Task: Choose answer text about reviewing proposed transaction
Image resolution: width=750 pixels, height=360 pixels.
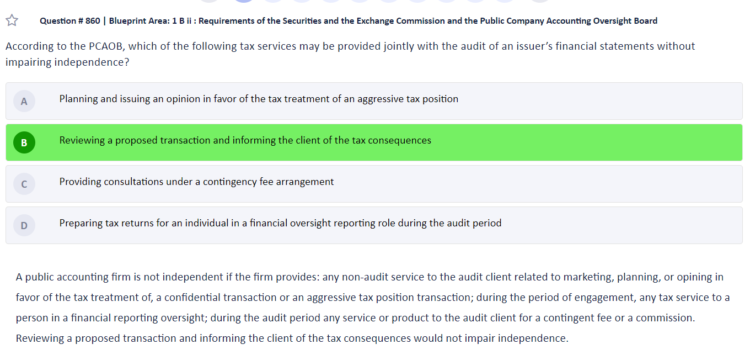Action: tap(245, 141)
